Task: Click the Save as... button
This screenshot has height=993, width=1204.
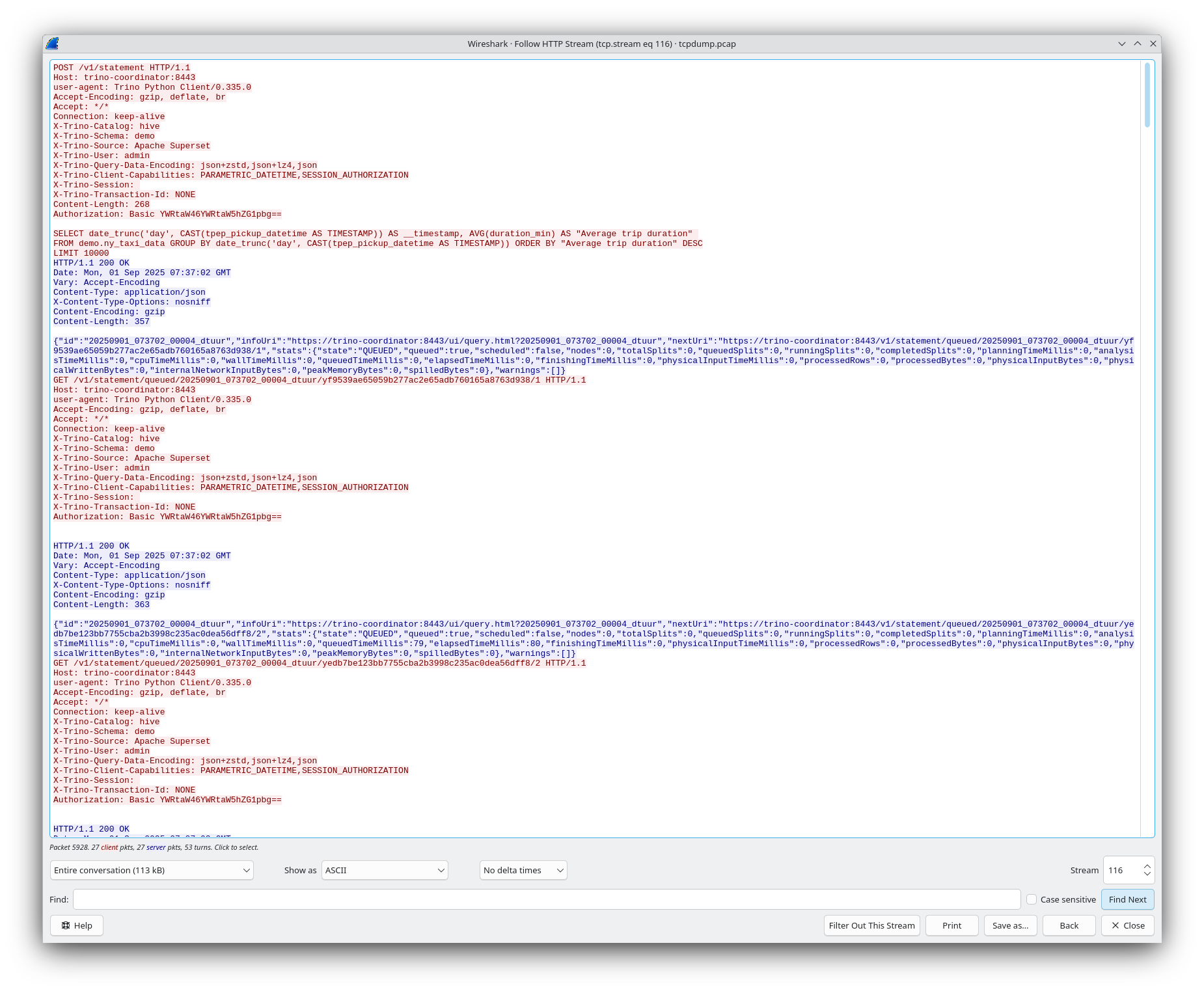Action: click(1010, 925)
